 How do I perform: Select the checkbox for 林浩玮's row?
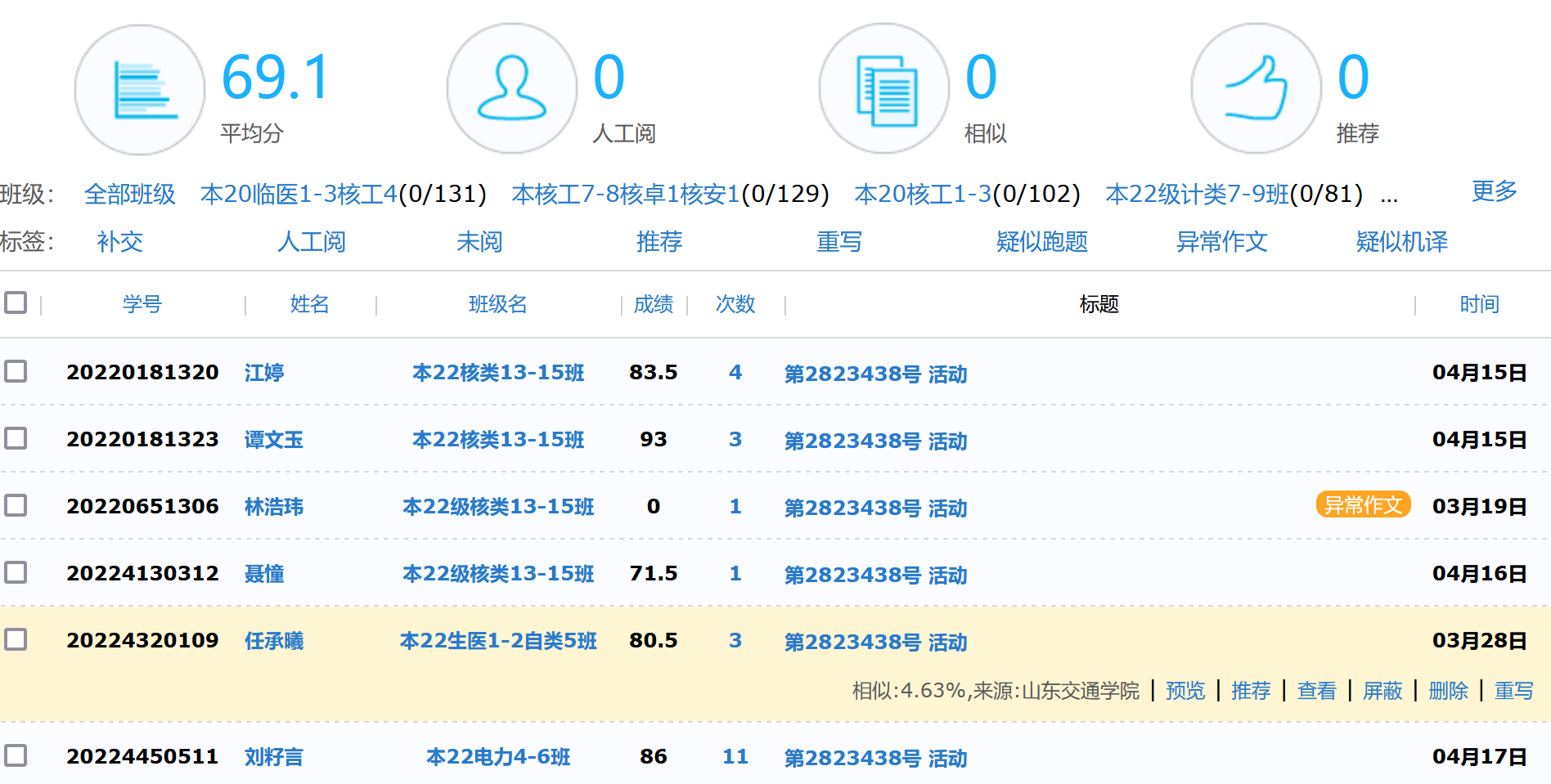point(16,506)
